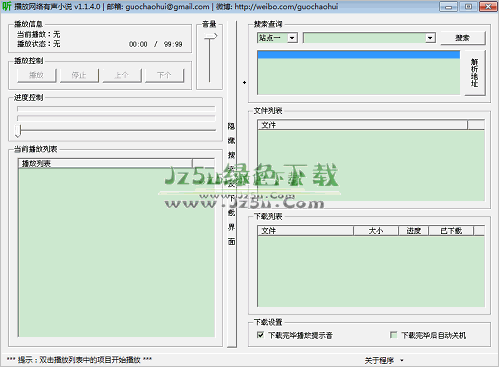This screenshot has width=499, height=367.
Task: Click the playback progress slider thumb
Action: [18, 131]
